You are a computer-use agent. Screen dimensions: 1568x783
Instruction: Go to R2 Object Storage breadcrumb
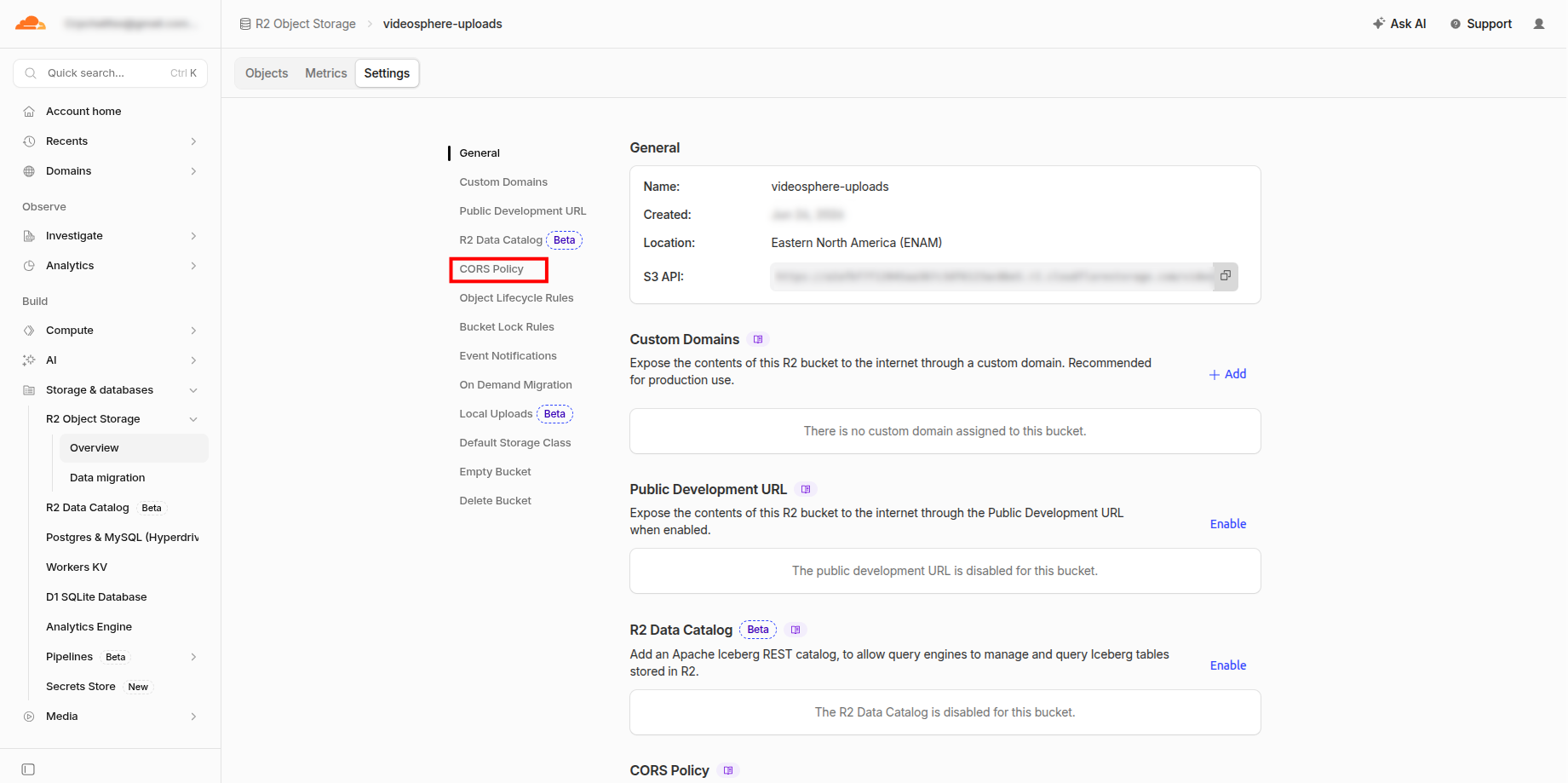[306, 24]
